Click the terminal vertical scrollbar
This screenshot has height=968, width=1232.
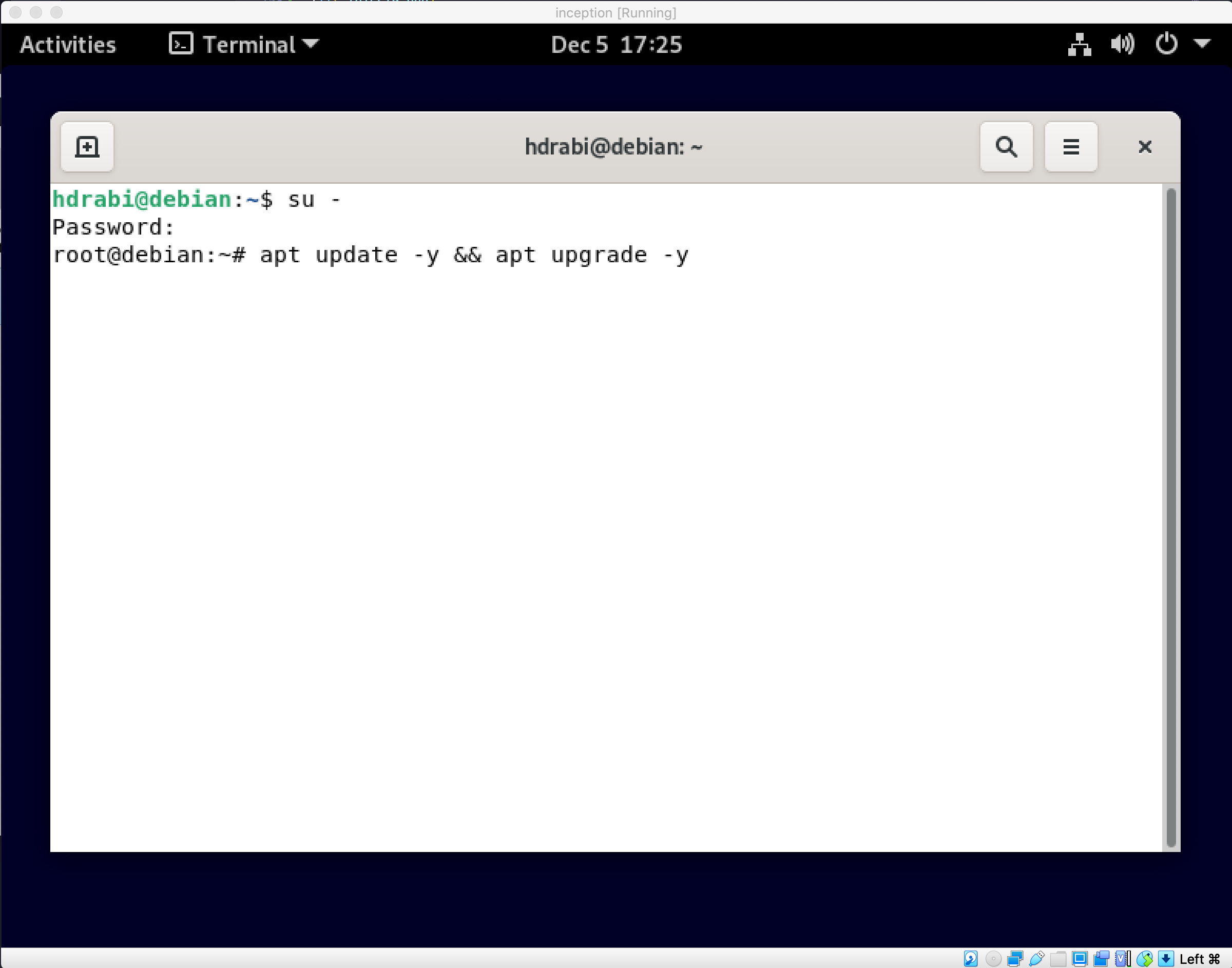(x=1171, y=517)
